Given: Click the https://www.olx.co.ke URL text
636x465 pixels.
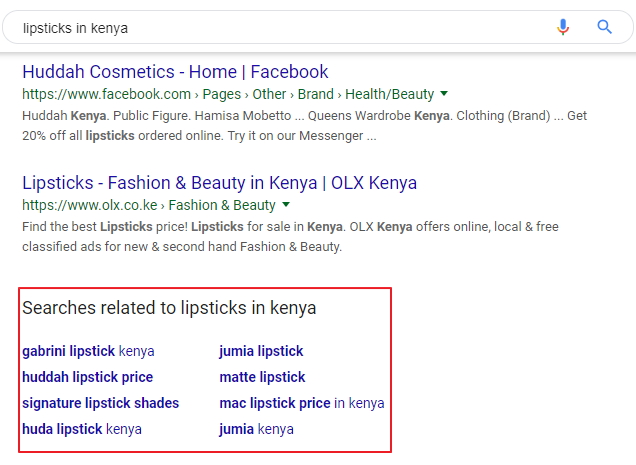Looking at the screenshot, I should click(x=90, y=205).
